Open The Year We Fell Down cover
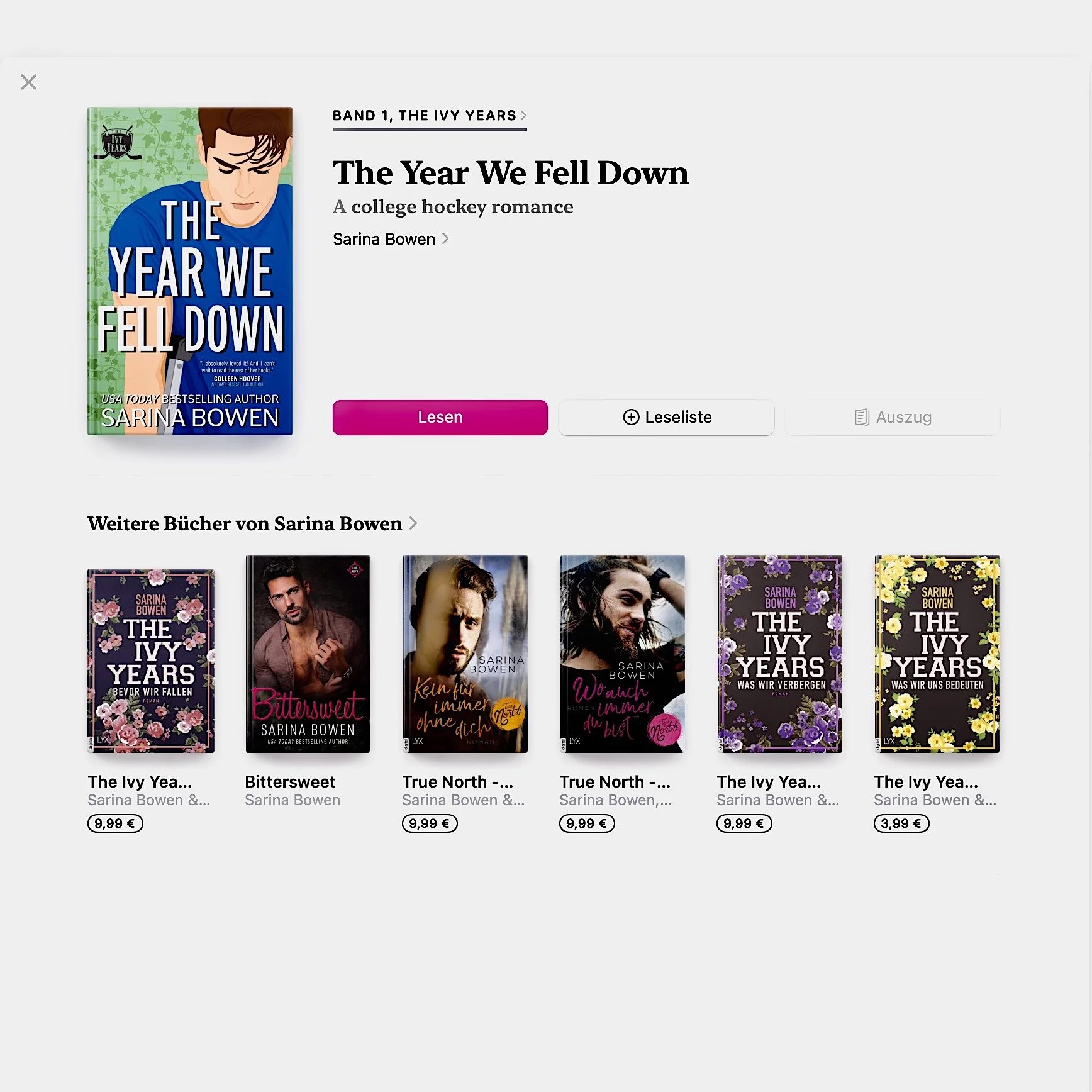This screenshot has height=1092, width=1092. (190, 271)
